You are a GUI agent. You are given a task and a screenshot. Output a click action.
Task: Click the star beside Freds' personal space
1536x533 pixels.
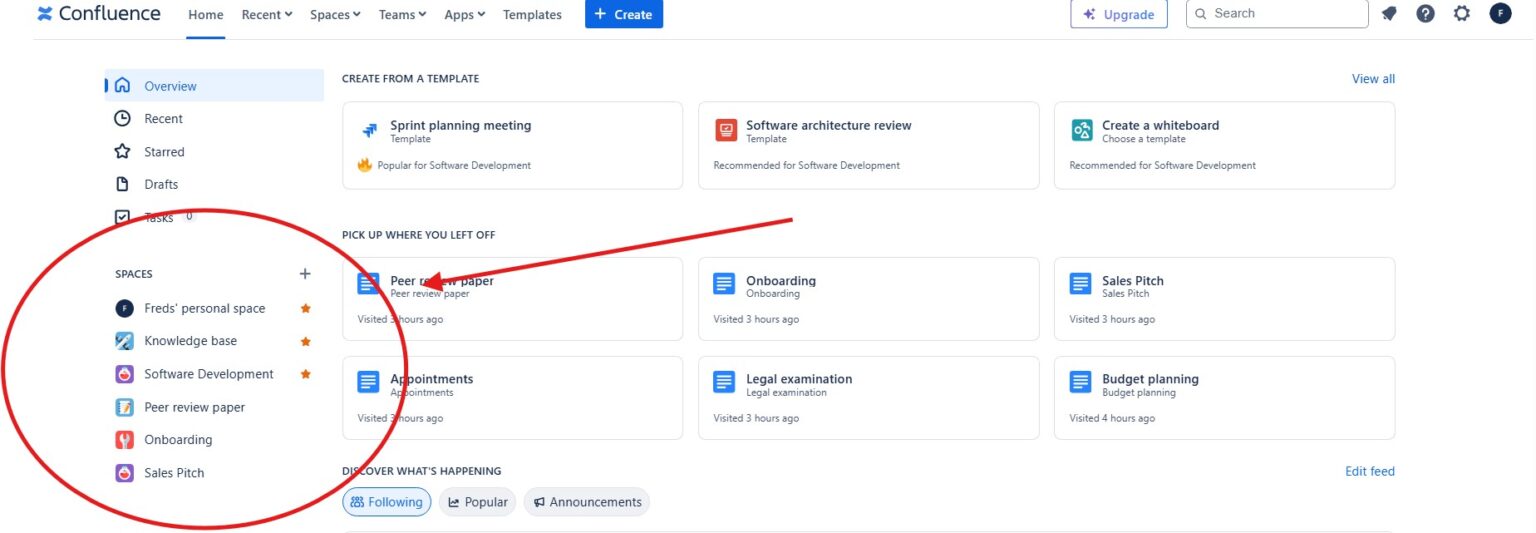(x=306, y=308)
